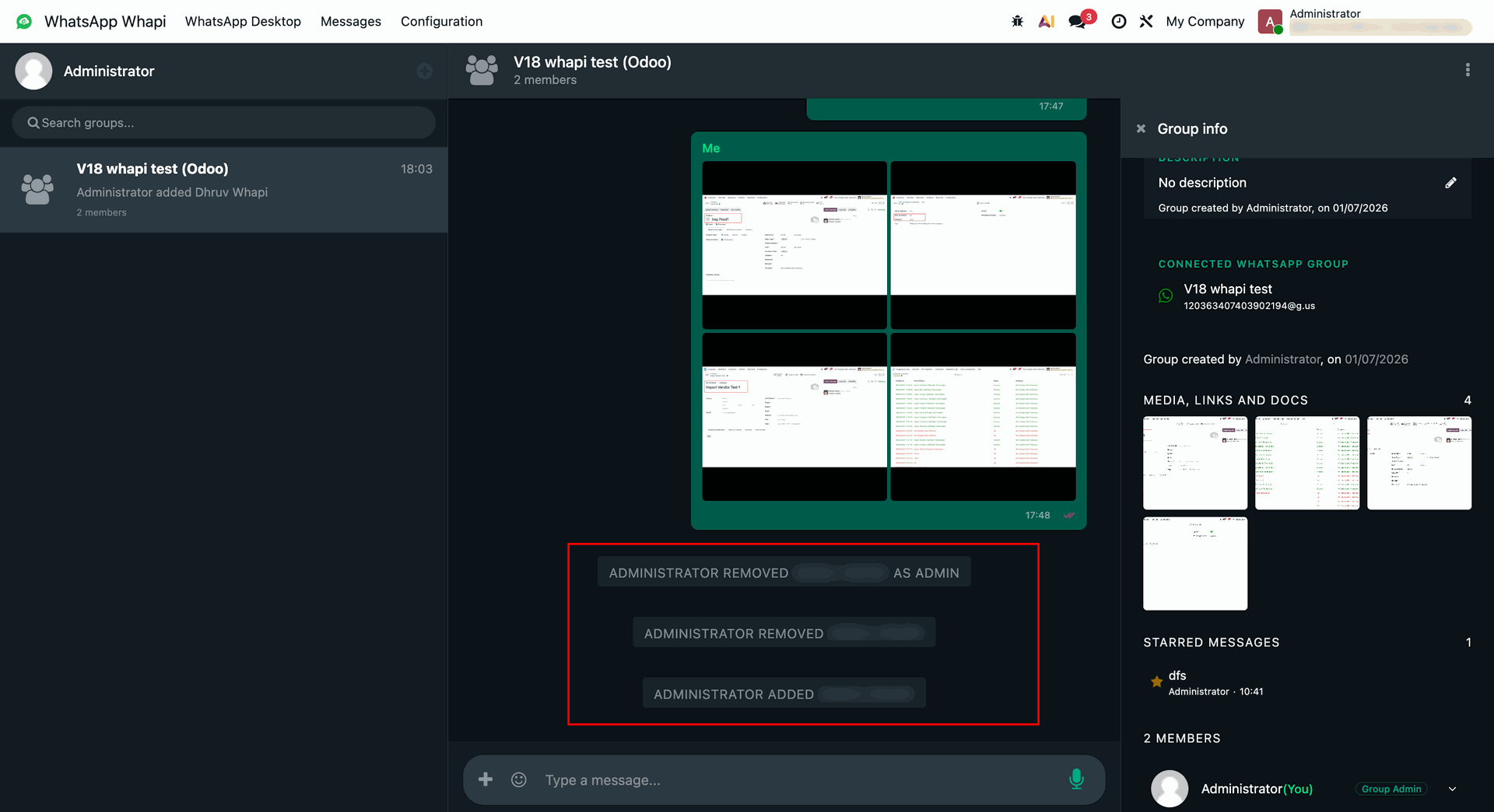Viewport: 1494px width, 812px height.
Task: Click the tools wrench-cross icon
Action: pos(1146,21)
